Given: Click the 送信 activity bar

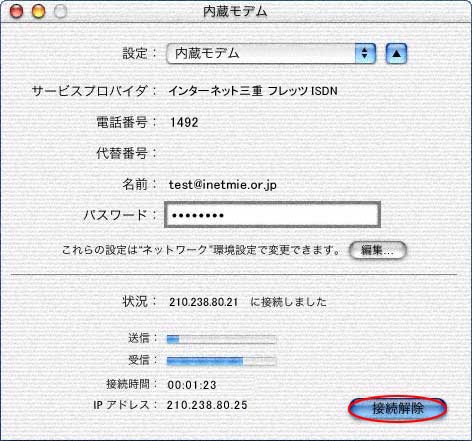Looking at the screenshot, I should (x=222, y=339).
